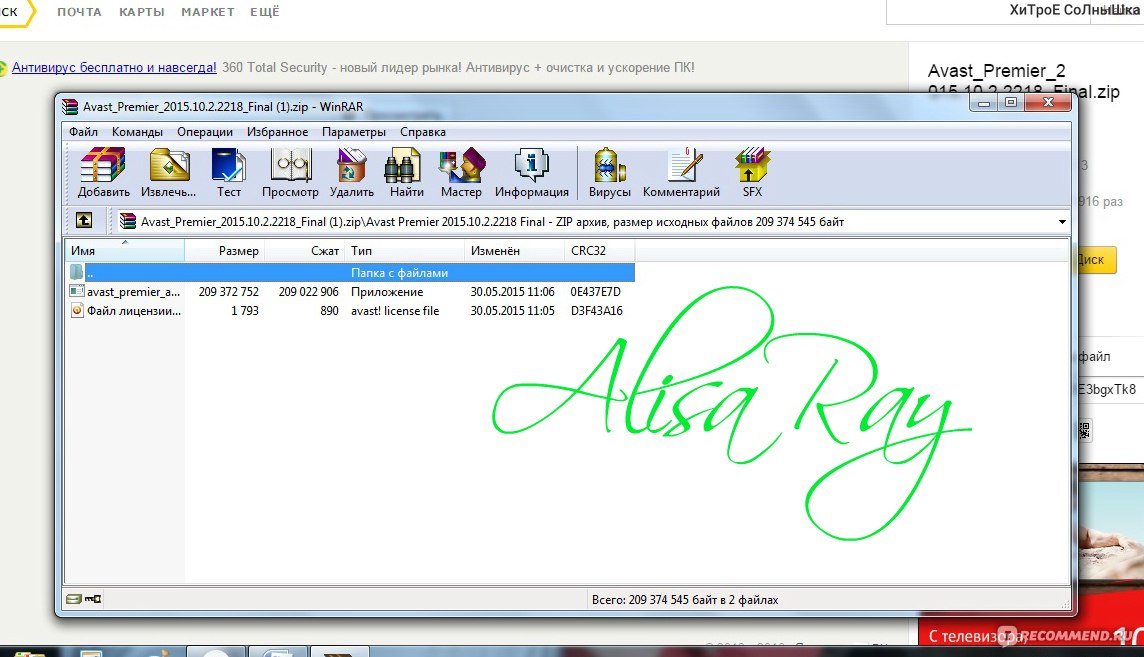Select the parent folder '..' row
Viewport: 1144px width, 657px height.
351,273
